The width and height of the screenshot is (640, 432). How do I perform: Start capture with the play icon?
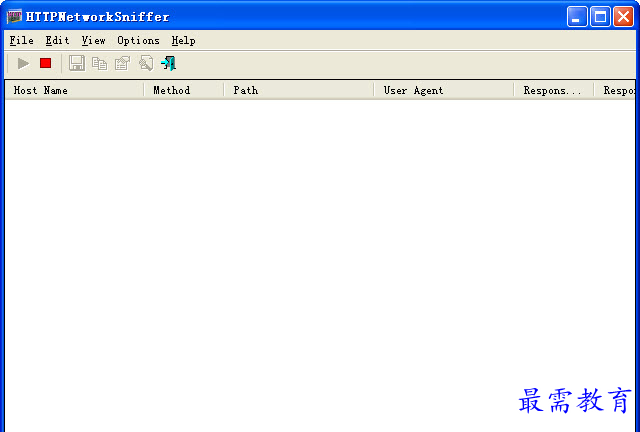point(23,64)
